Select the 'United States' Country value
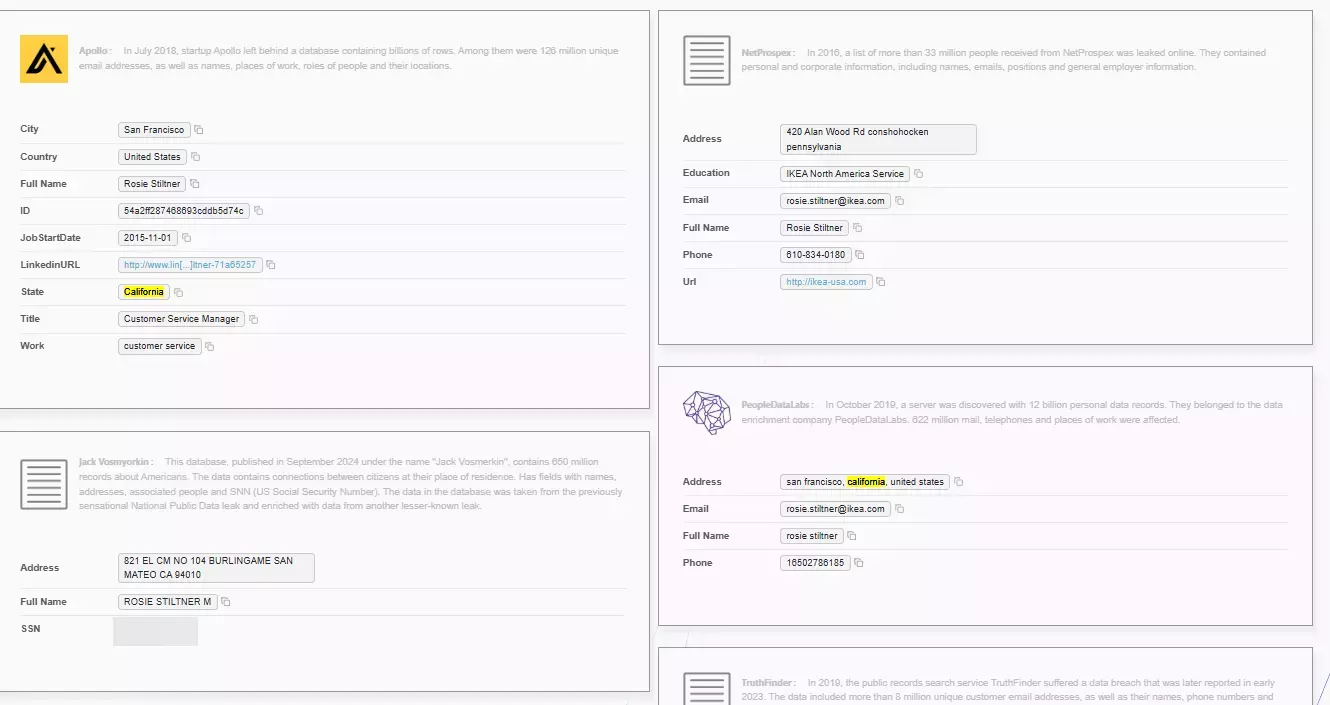Screen dimensions: 1330x705 click(152, 157)
